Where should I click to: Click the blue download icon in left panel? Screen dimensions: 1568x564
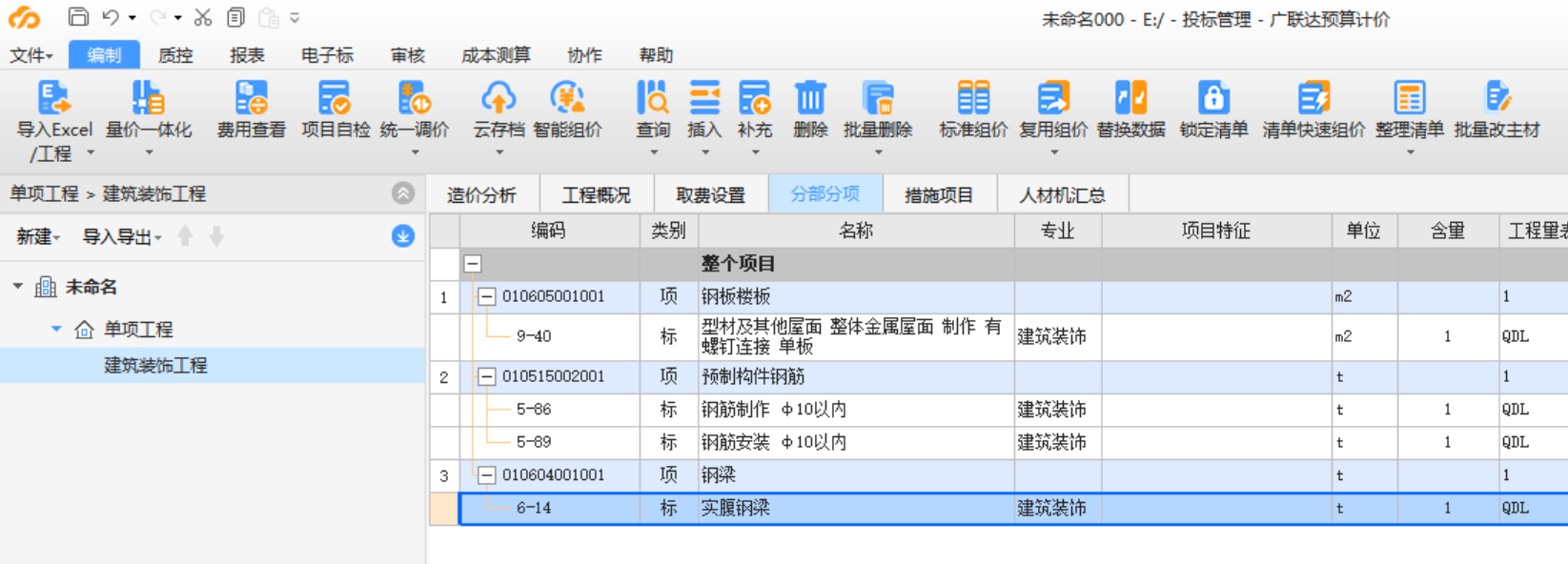pos(403,236)
